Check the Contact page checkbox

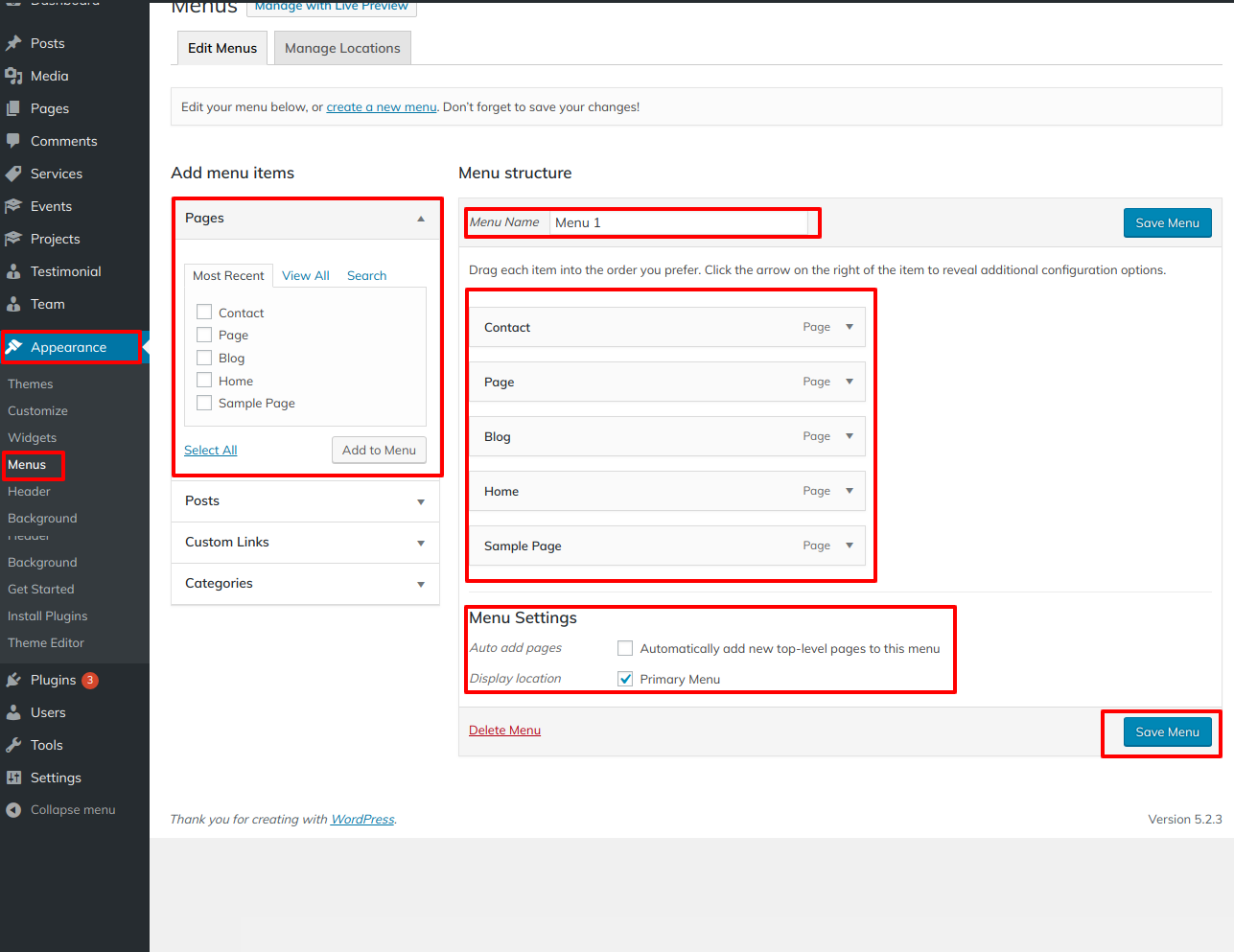204,313
